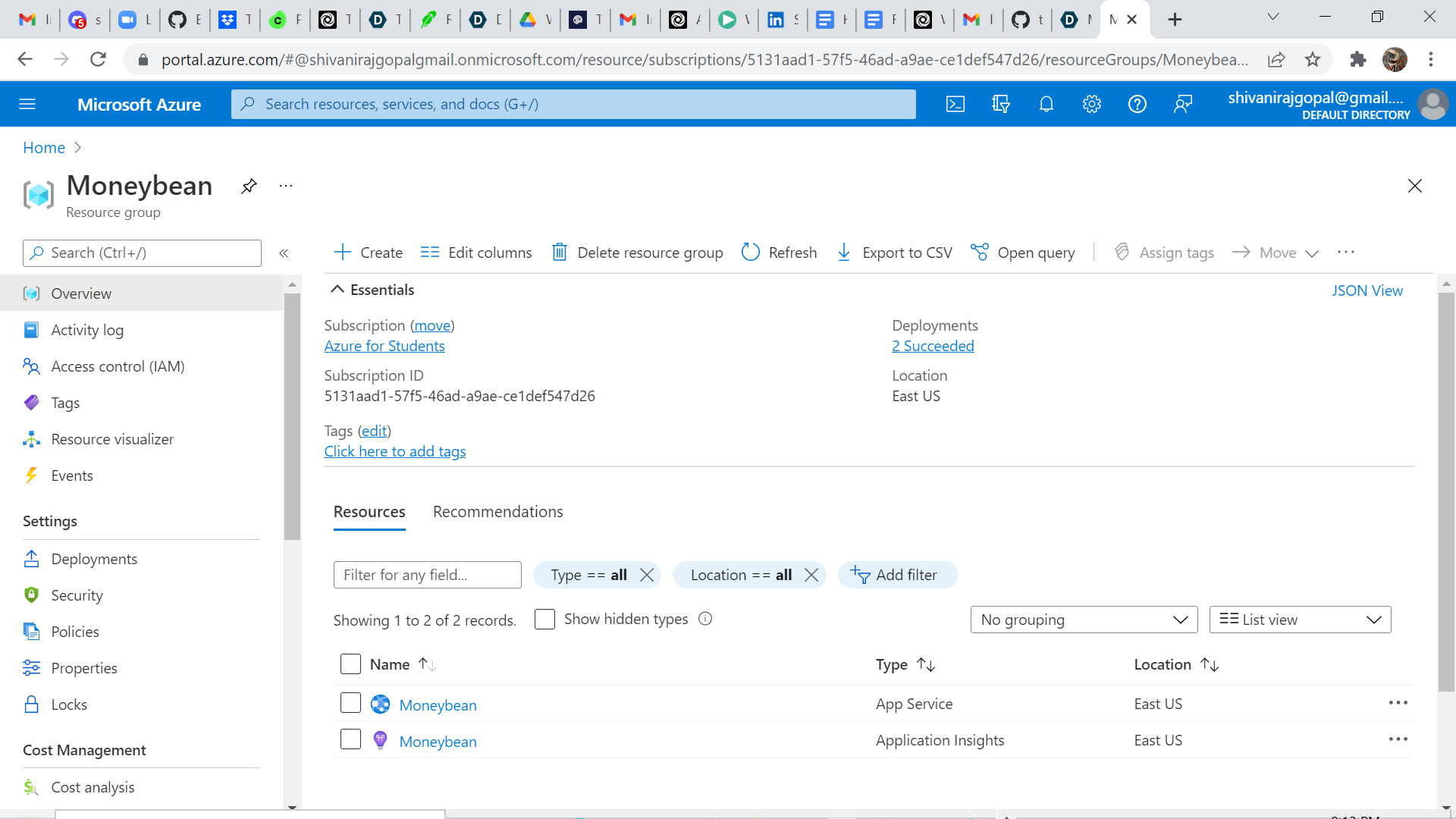
Task: Open Azure Cloud Shell icon
Action: tap(955, 105)
